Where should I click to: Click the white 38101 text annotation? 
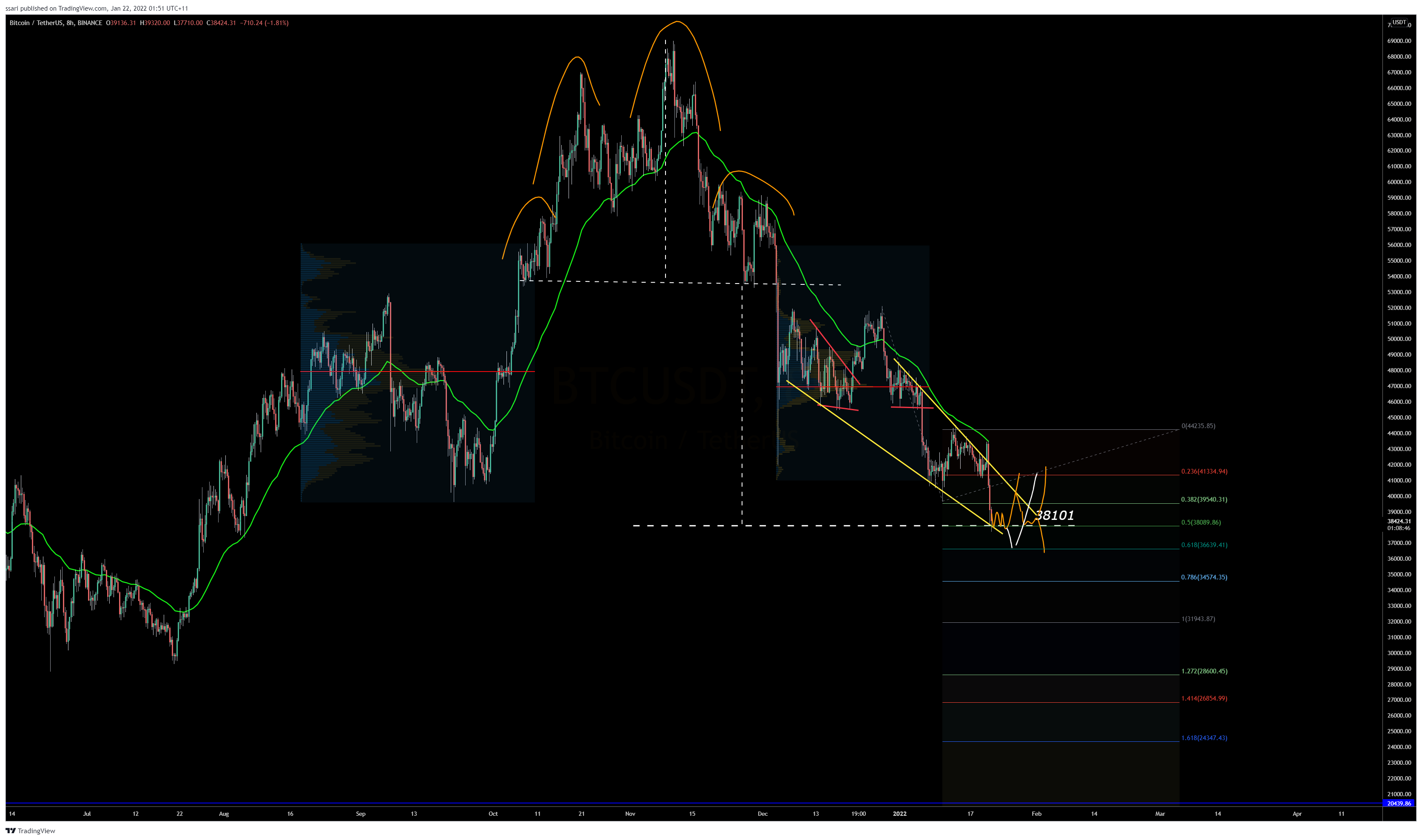[1054, 515]
